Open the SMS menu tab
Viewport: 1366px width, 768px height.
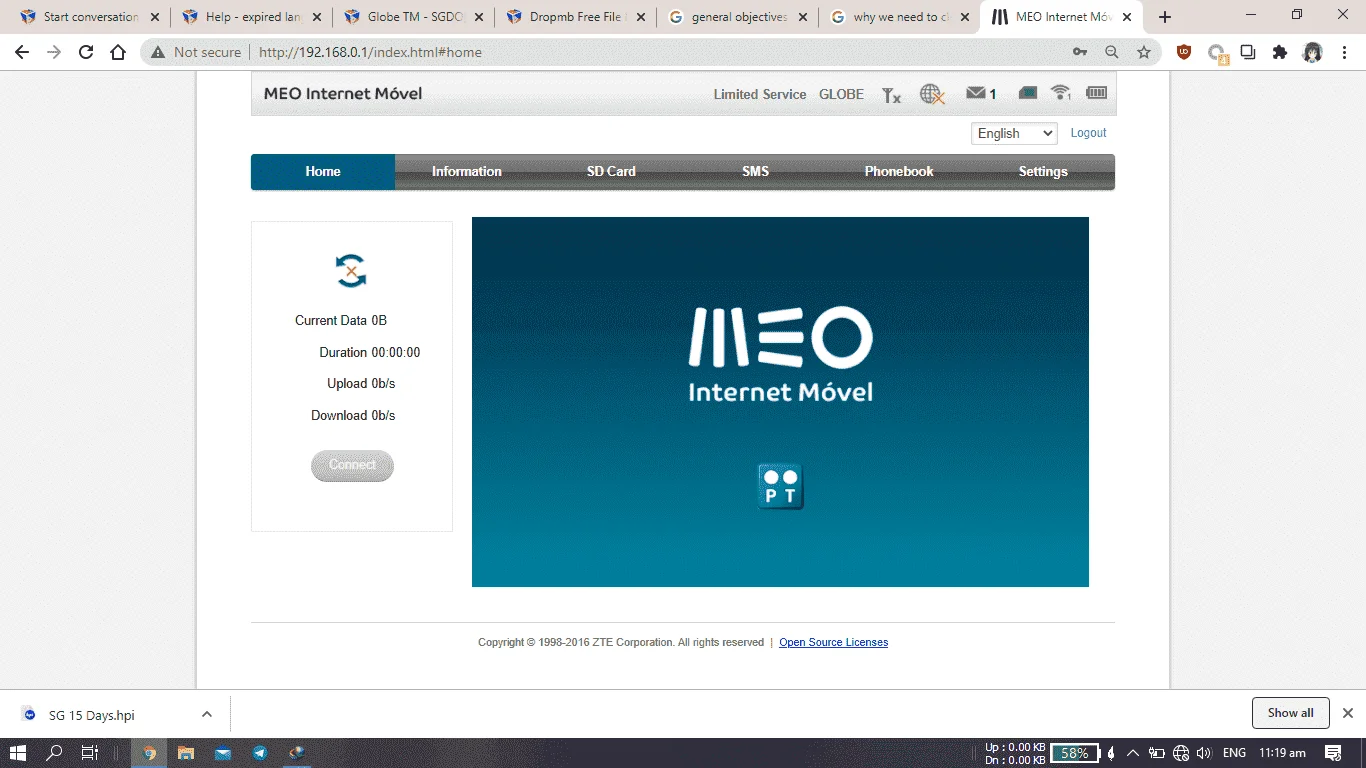click(x=755, y=171)
